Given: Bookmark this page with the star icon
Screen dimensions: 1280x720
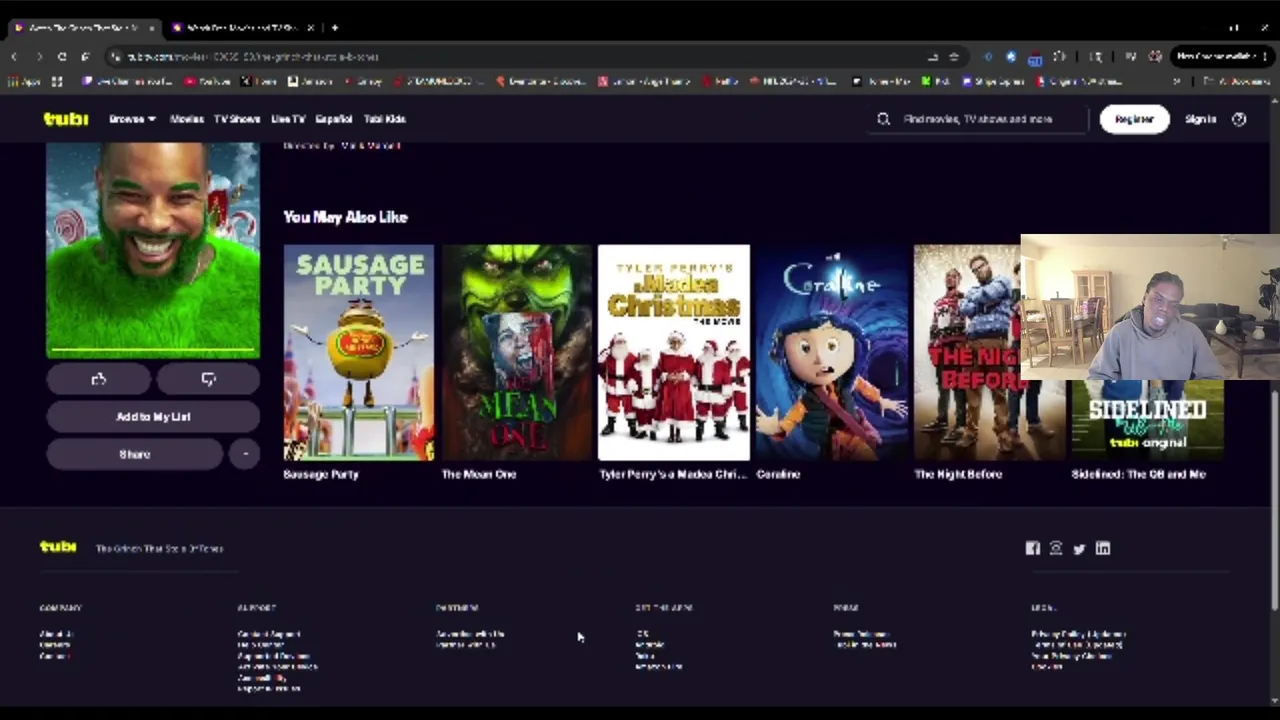Looking at the screenshot, I should click(953, 57).
